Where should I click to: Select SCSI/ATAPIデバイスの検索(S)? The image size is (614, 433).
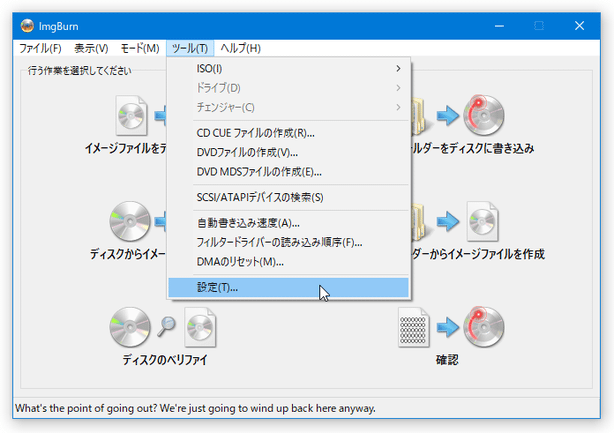click(x=289, y=197)
